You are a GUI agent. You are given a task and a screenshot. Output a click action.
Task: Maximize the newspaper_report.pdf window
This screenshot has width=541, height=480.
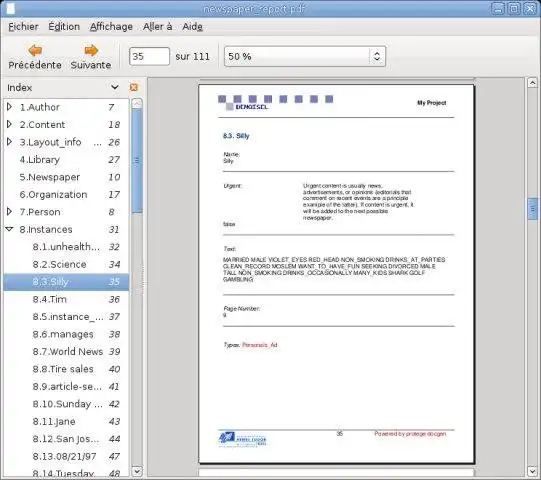(514, 9)
